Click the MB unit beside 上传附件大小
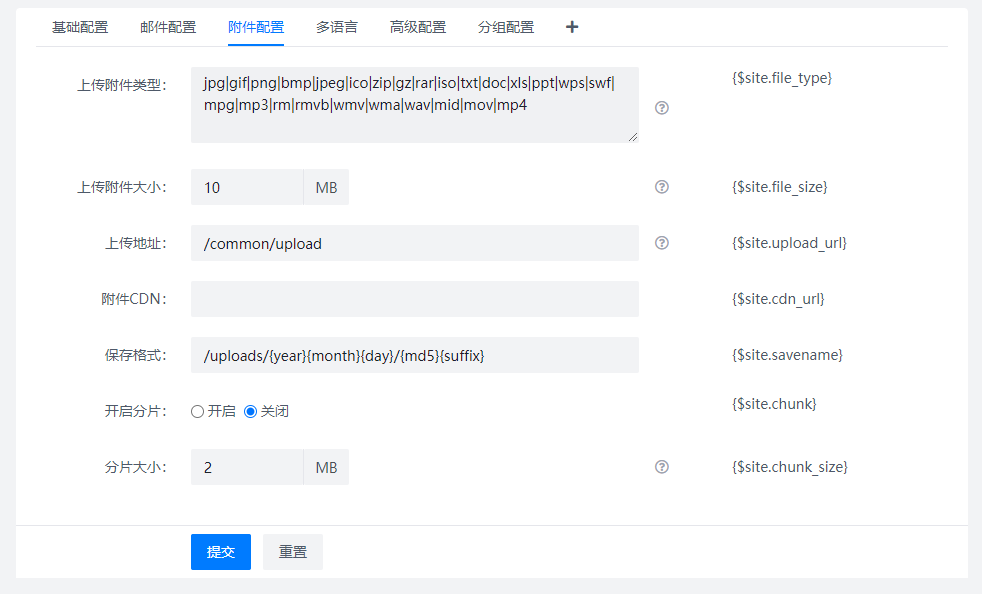The width and height of the screenshot is (982, 594). click(326, 187)
